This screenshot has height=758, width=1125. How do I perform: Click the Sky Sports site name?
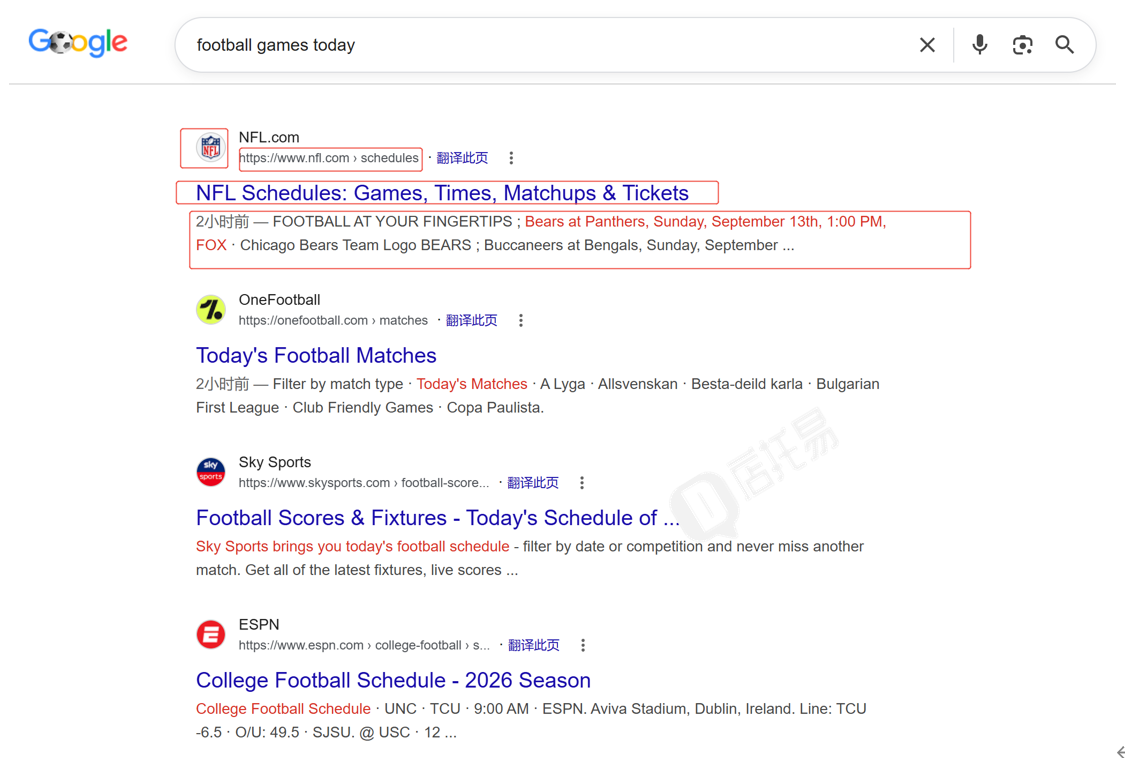click(x=275, y=462)
